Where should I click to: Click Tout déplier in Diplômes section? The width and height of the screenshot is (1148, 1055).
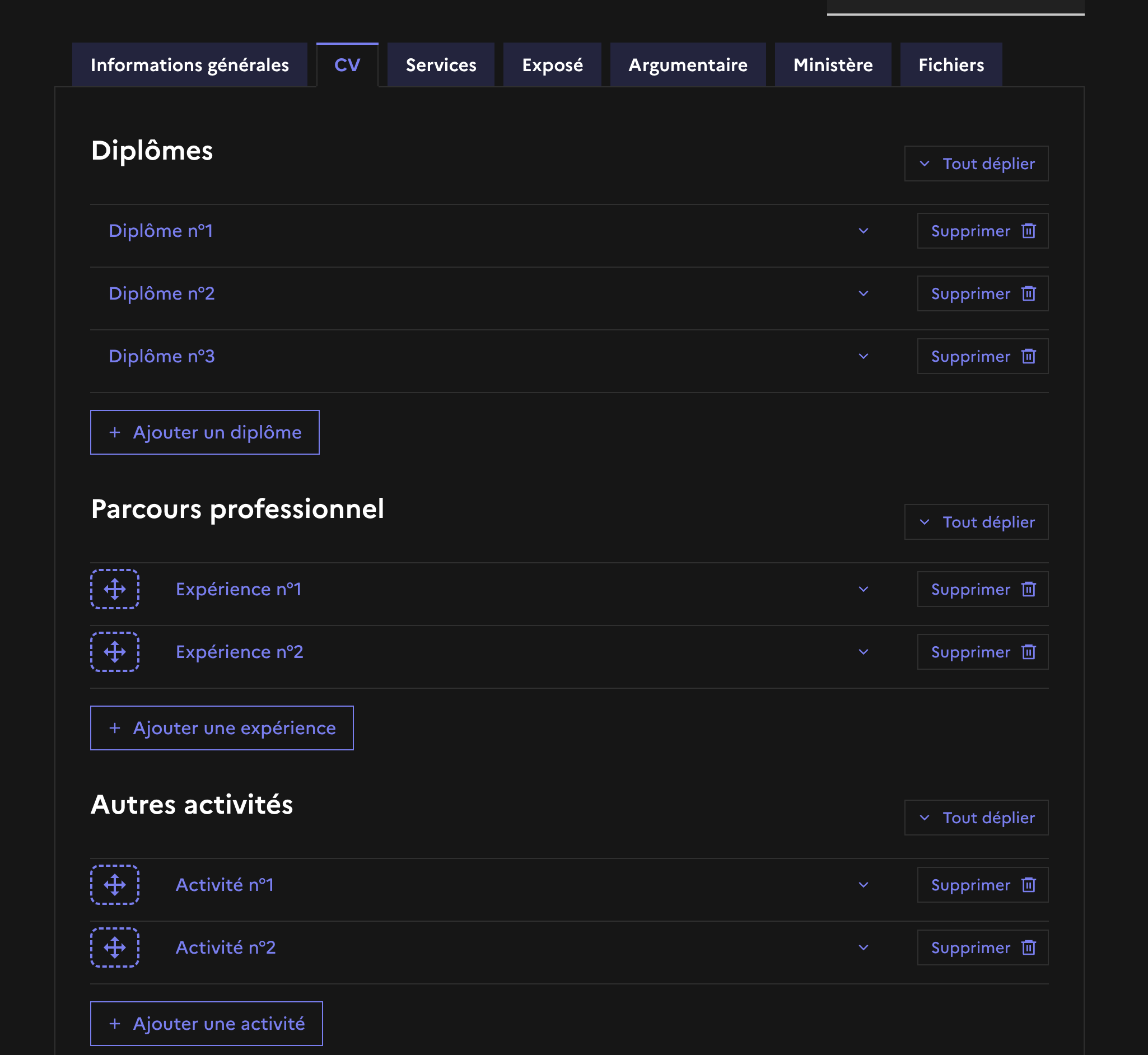[x=976, y=164]
